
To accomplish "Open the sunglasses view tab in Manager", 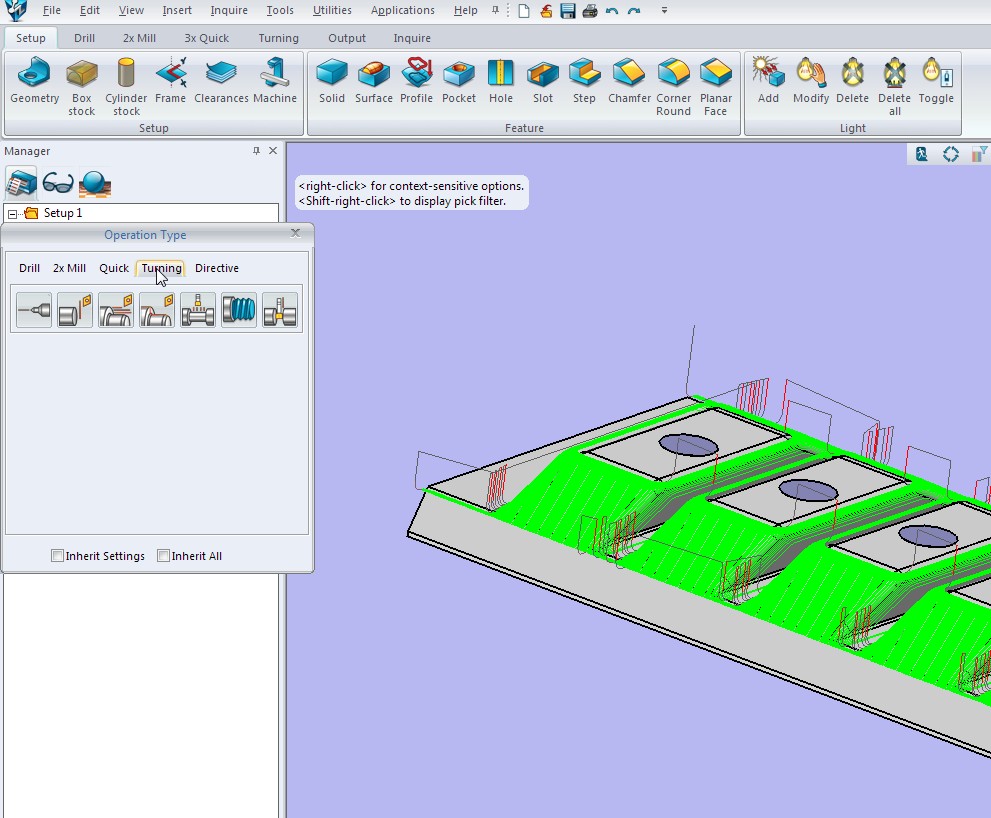I will click(x=58, y=182).
